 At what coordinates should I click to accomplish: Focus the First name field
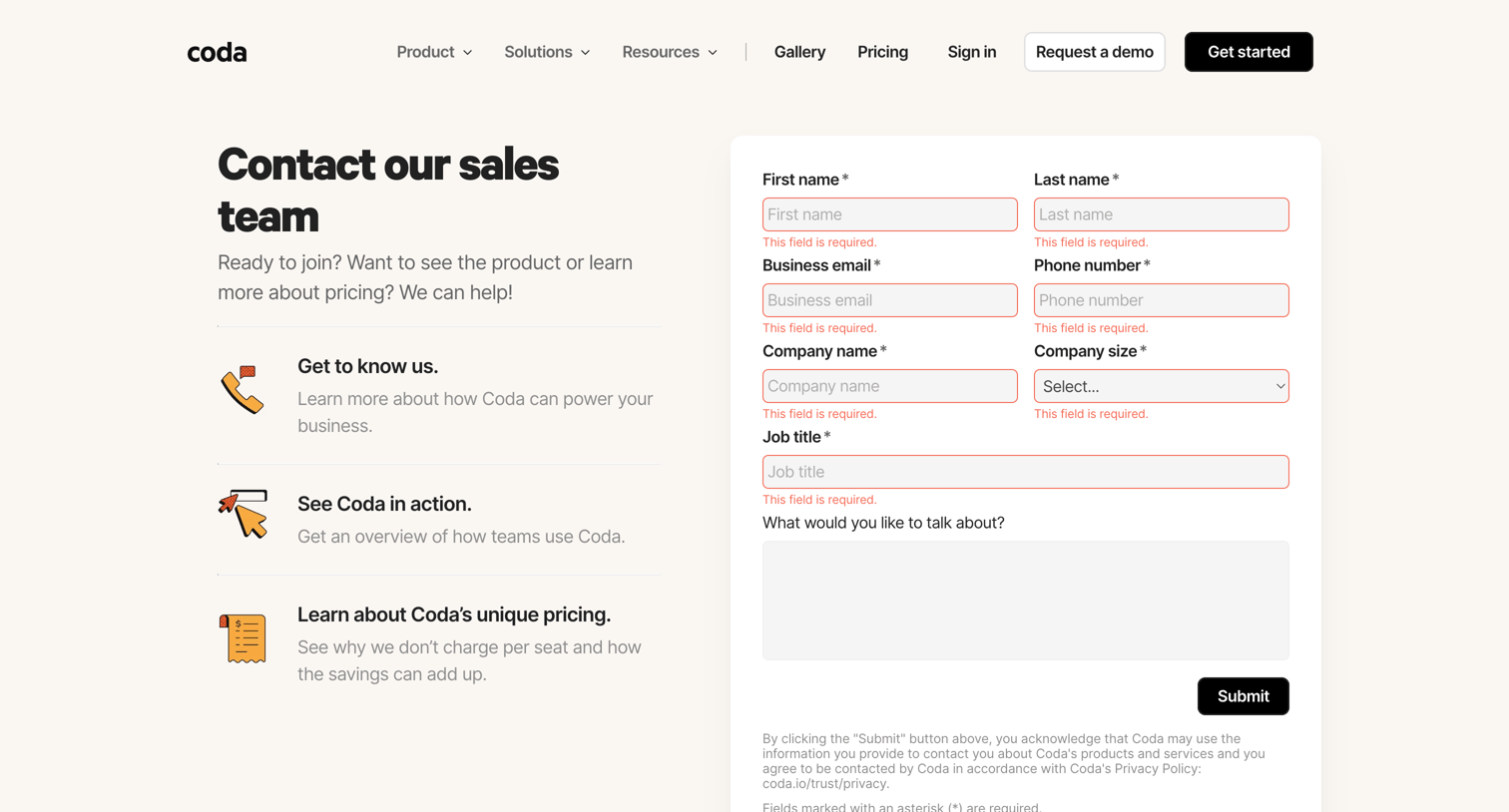889,214
